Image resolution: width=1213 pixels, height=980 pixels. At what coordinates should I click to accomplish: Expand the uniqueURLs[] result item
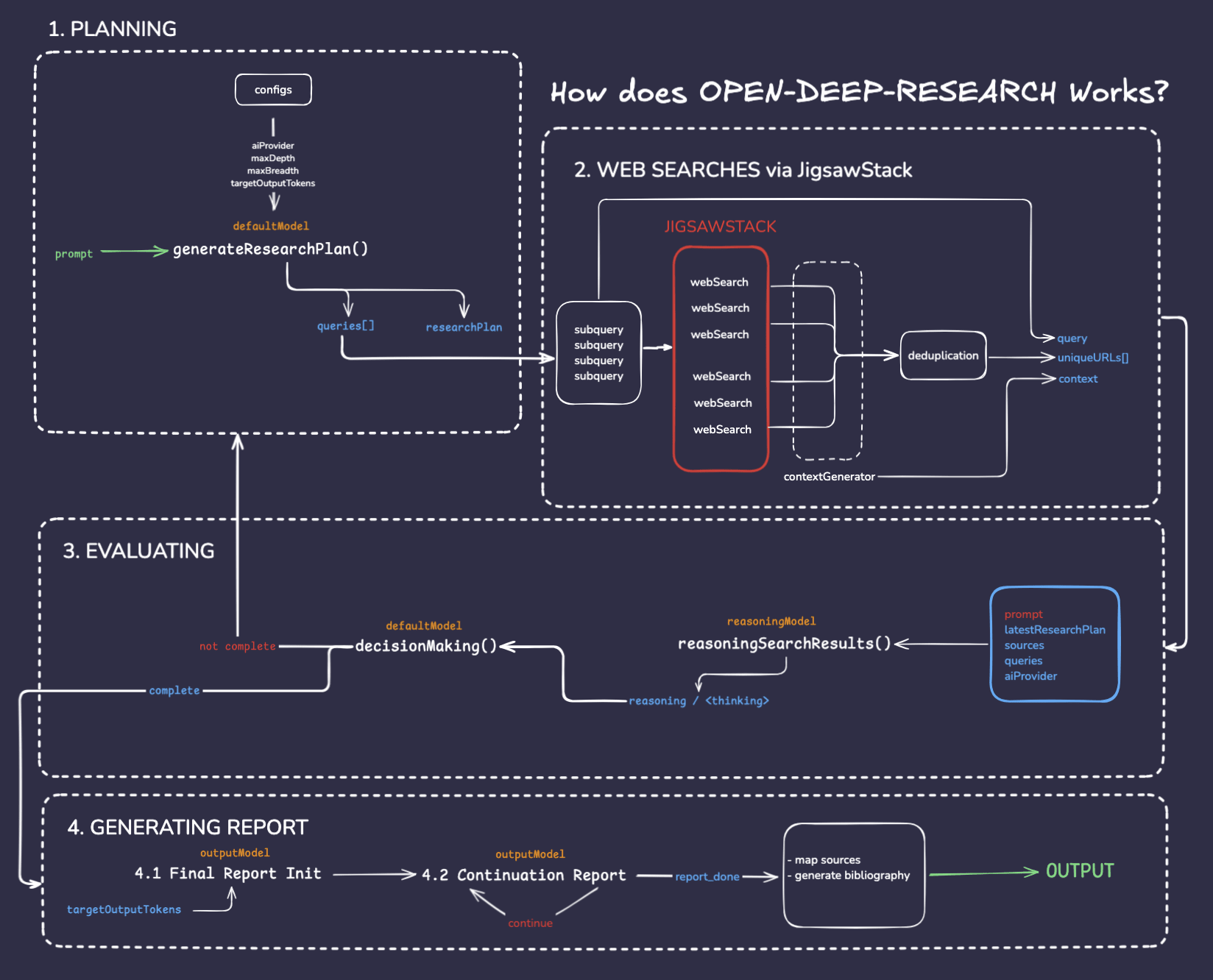point(1093,358)
